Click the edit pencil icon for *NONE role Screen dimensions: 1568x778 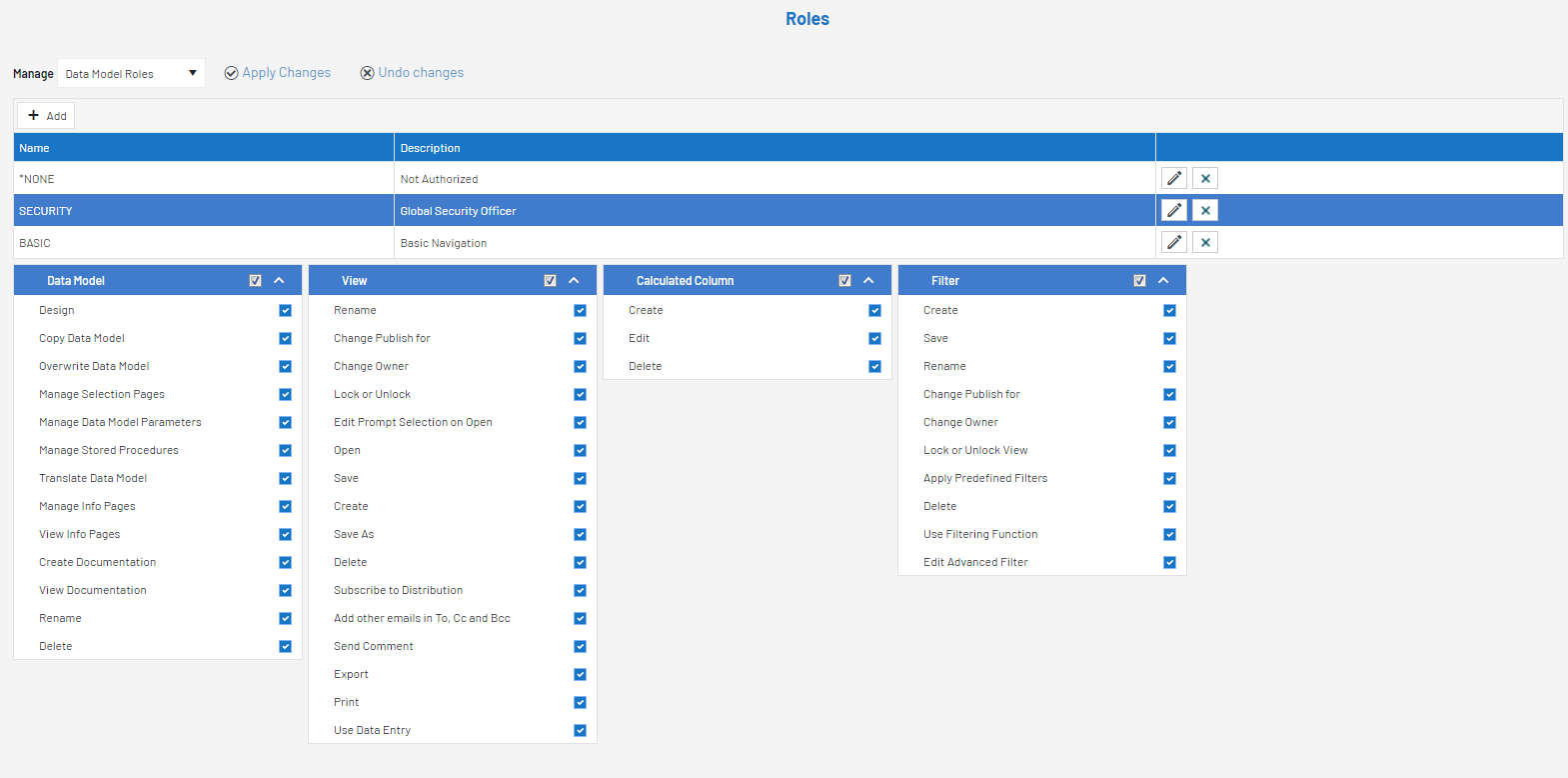[1174, 178]
